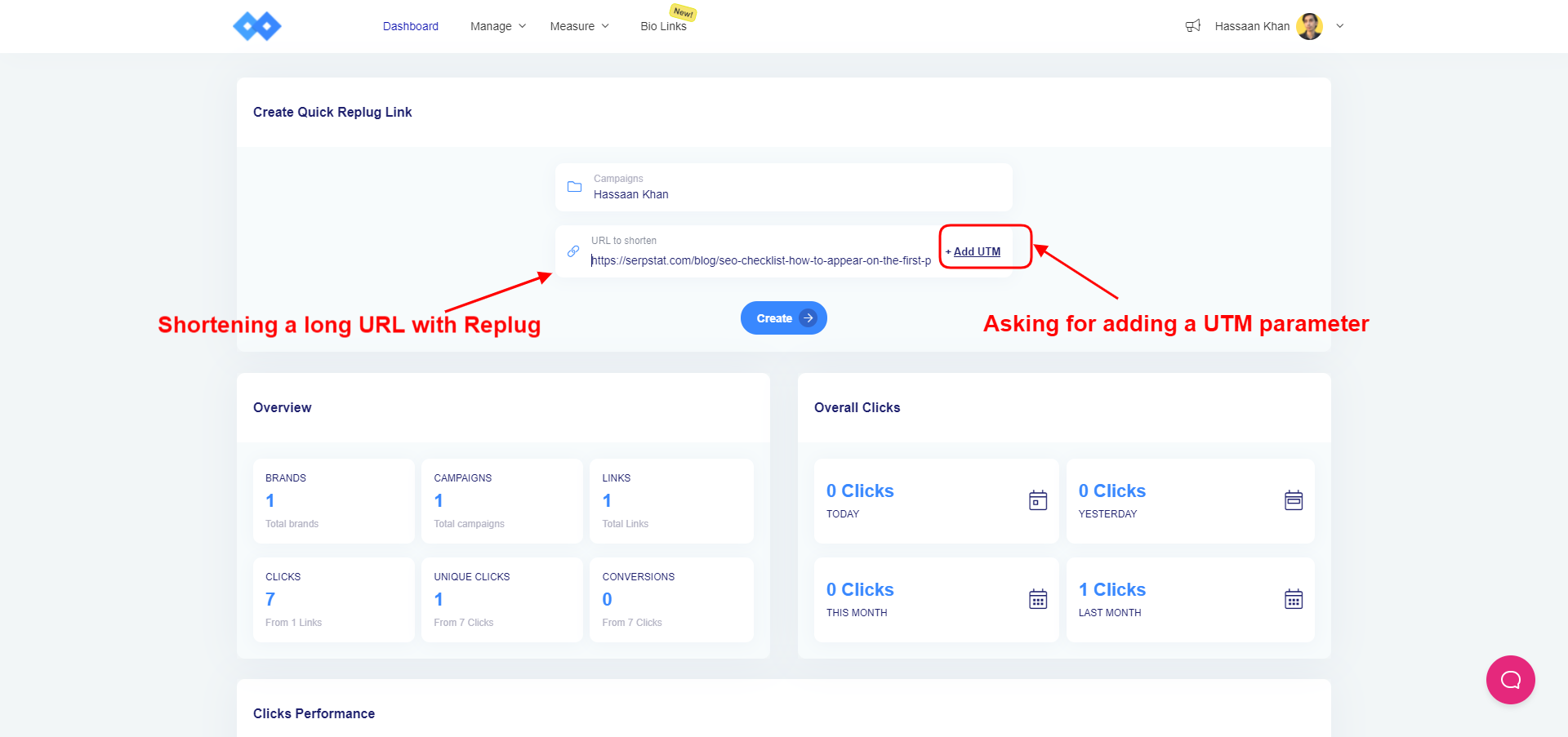Image resolution: width=1568 pixels, height=737 pixels.
Task: Open the chat support bubble
Action: (1511, 680)
